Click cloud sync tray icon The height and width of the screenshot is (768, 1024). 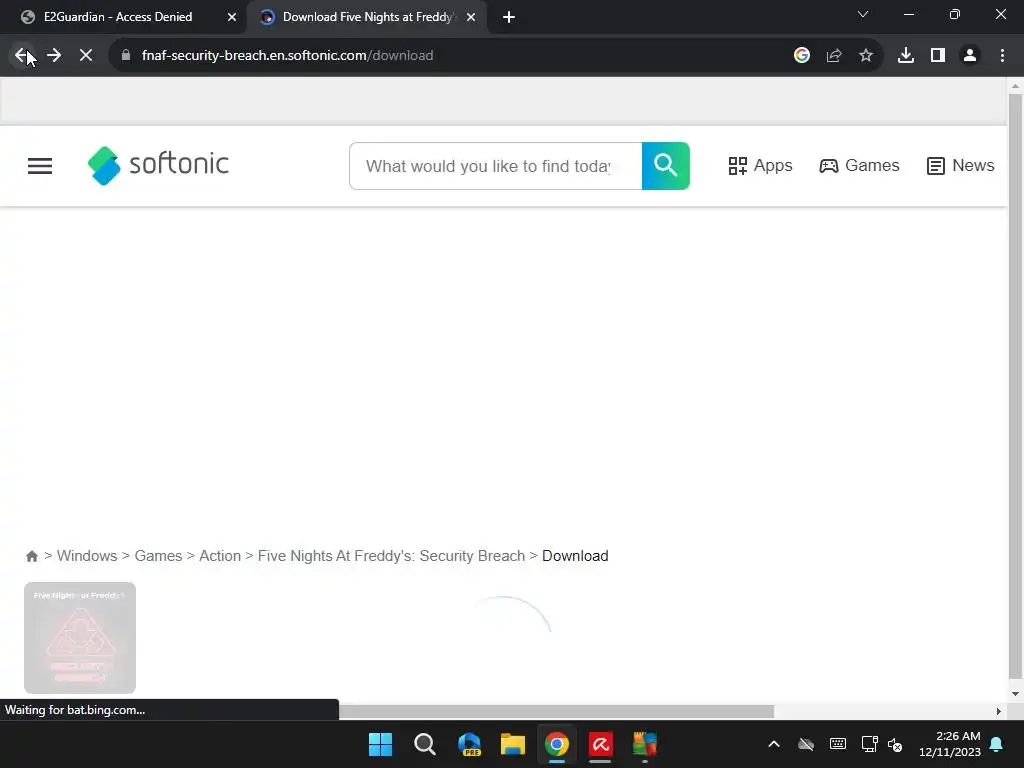806,744
